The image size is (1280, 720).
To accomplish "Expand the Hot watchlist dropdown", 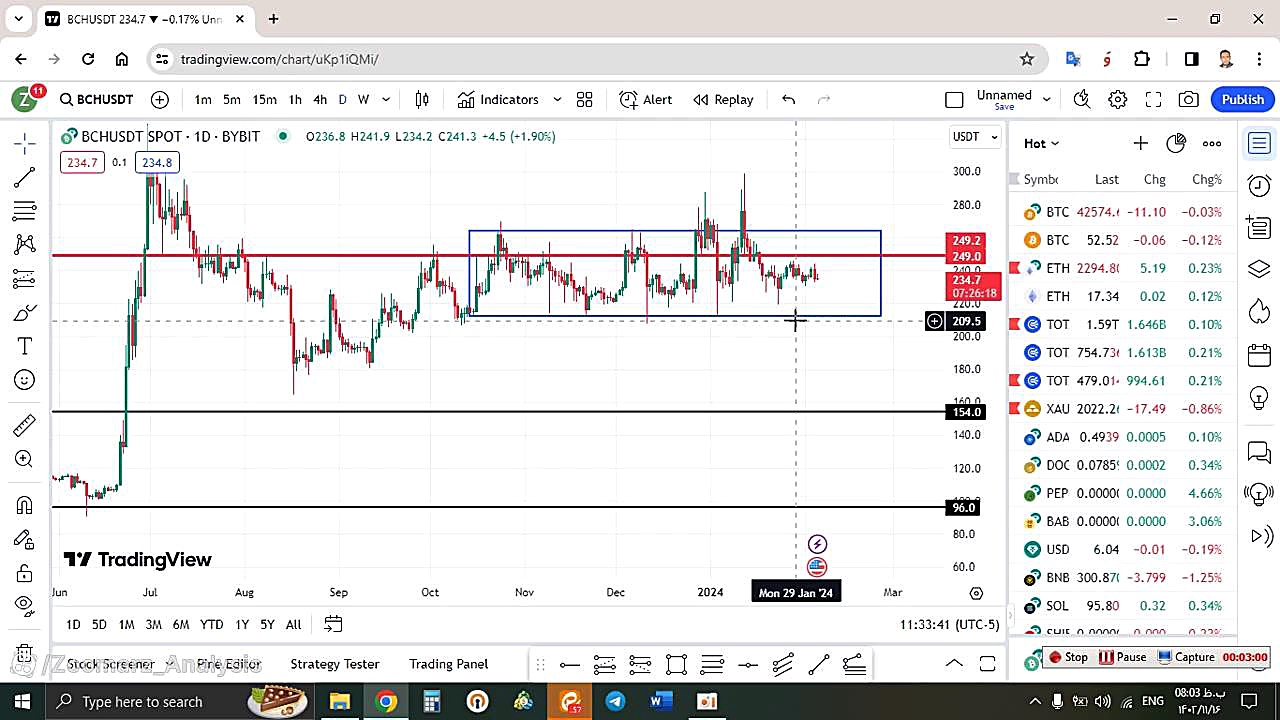I will pos(1041,143).
